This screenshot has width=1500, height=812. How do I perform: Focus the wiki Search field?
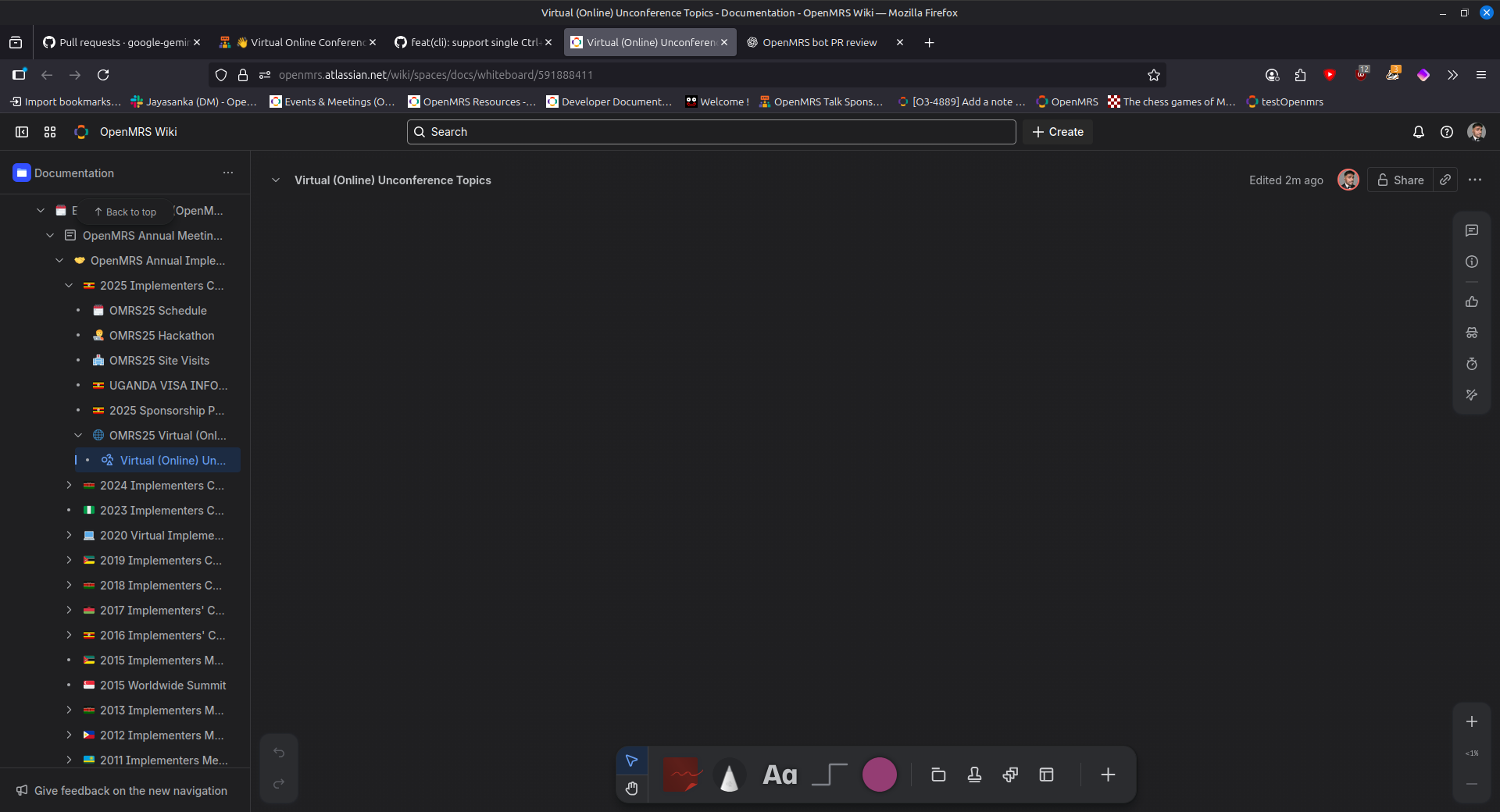(x=711, y=132)
